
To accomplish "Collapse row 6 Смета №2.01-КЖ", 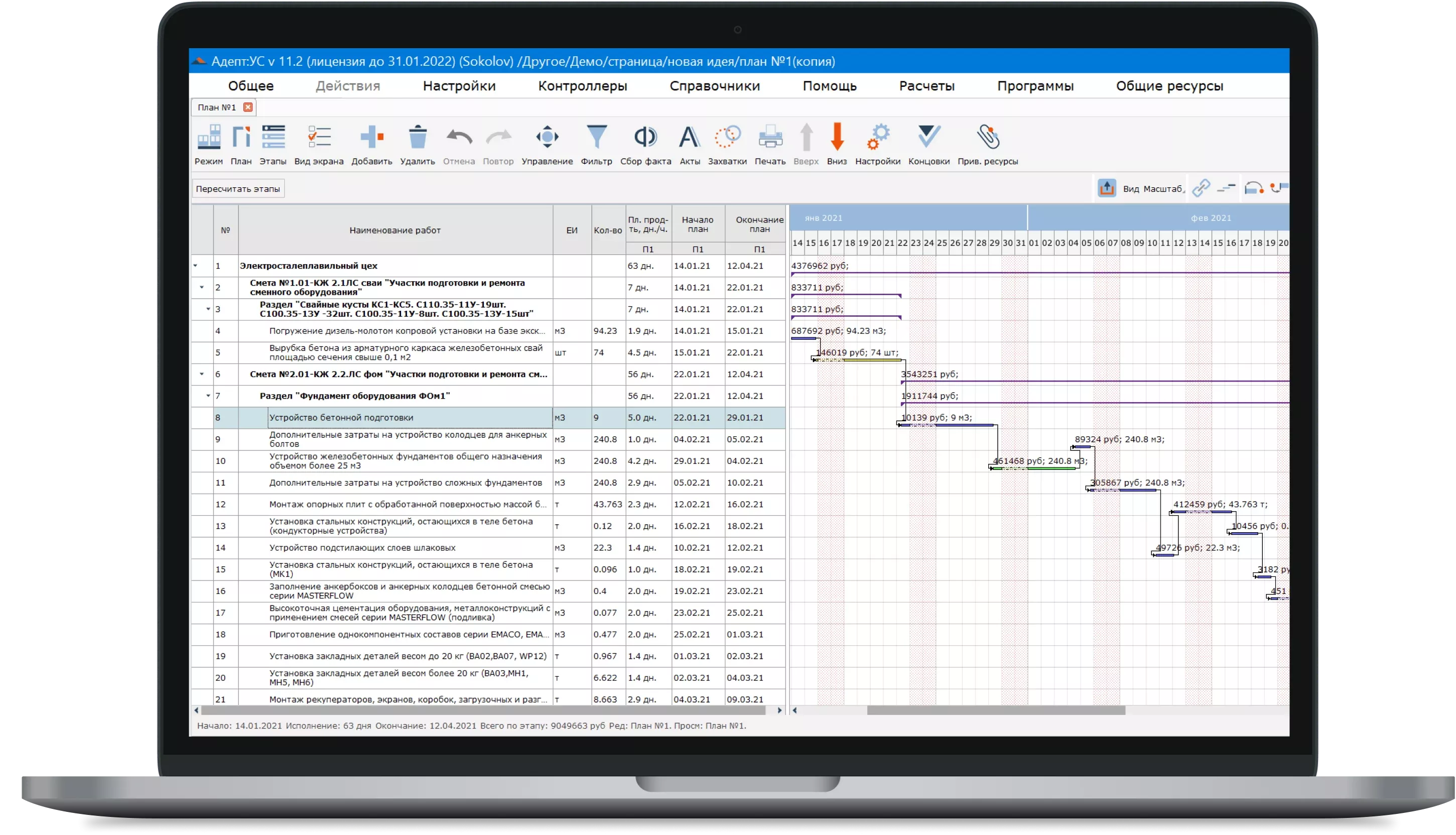I will click(202, 374).
